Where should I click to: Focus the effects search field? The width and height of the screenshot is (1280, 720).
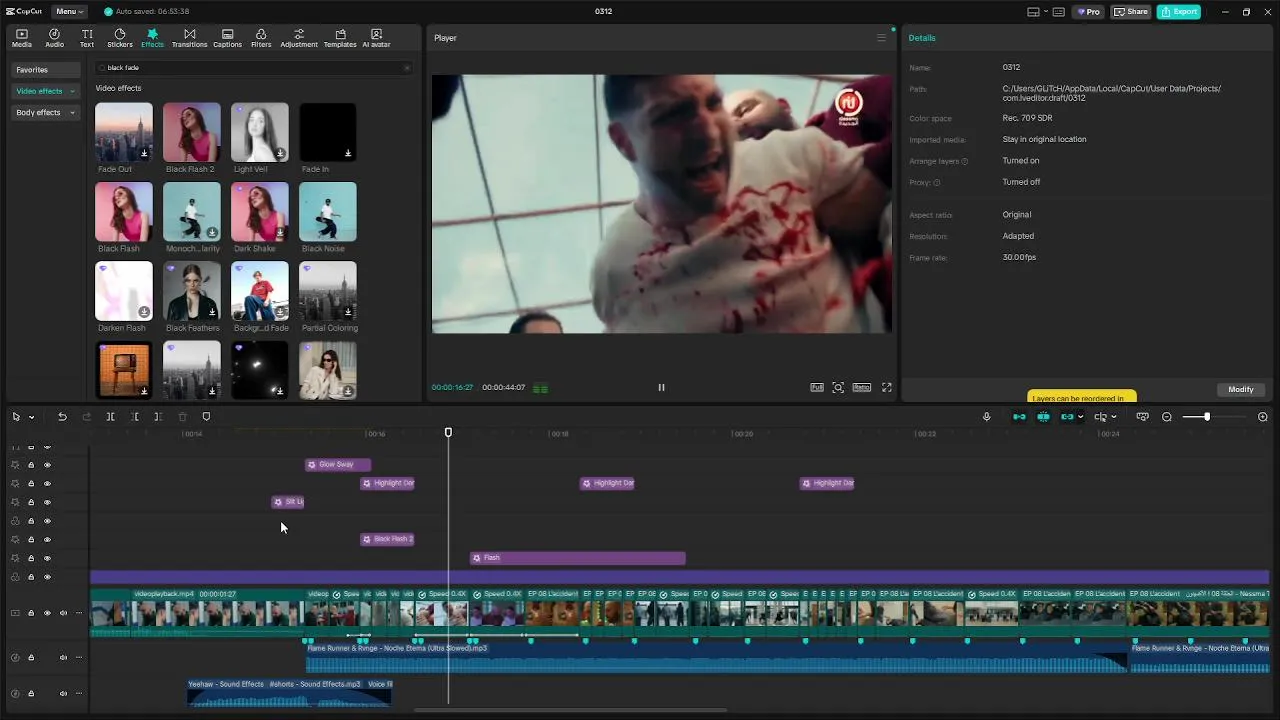point(254,68)
